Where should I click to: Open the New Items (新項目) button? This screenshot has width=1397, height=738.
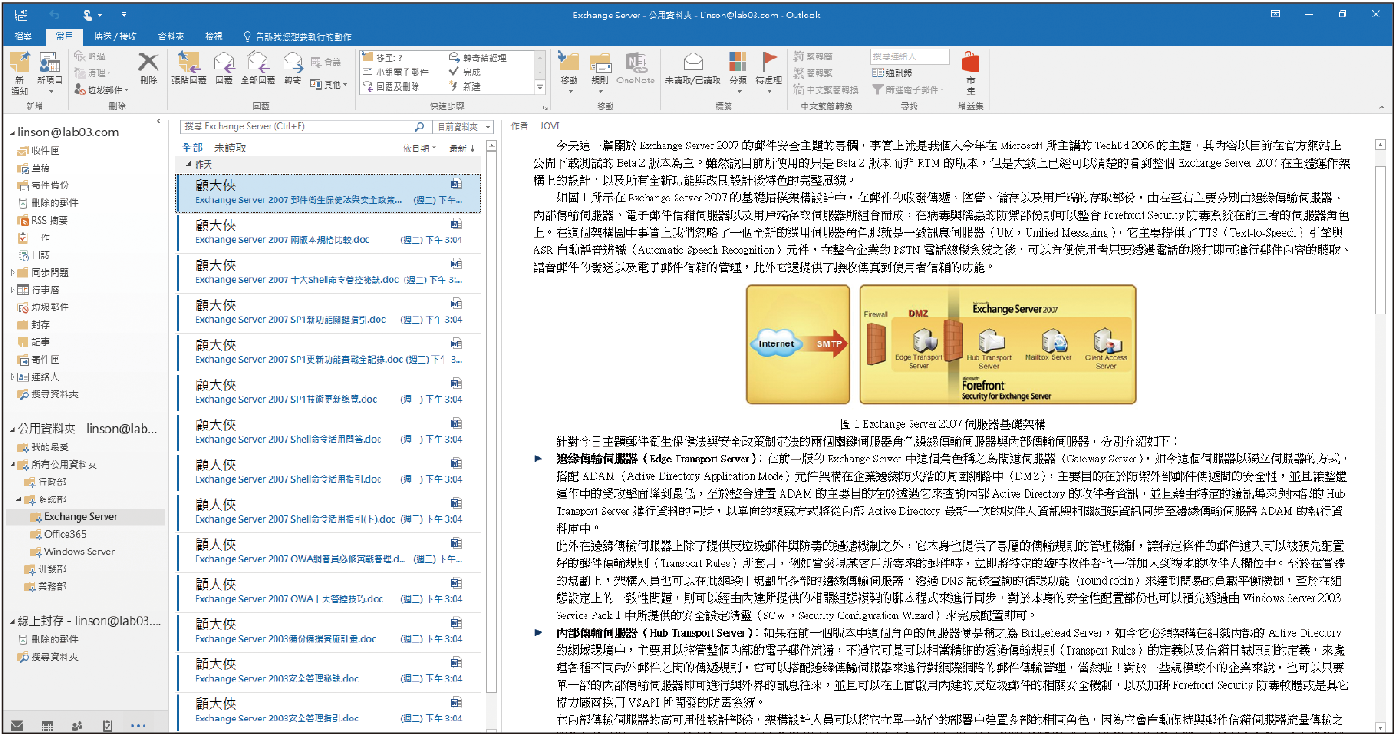tap(50, 71)
